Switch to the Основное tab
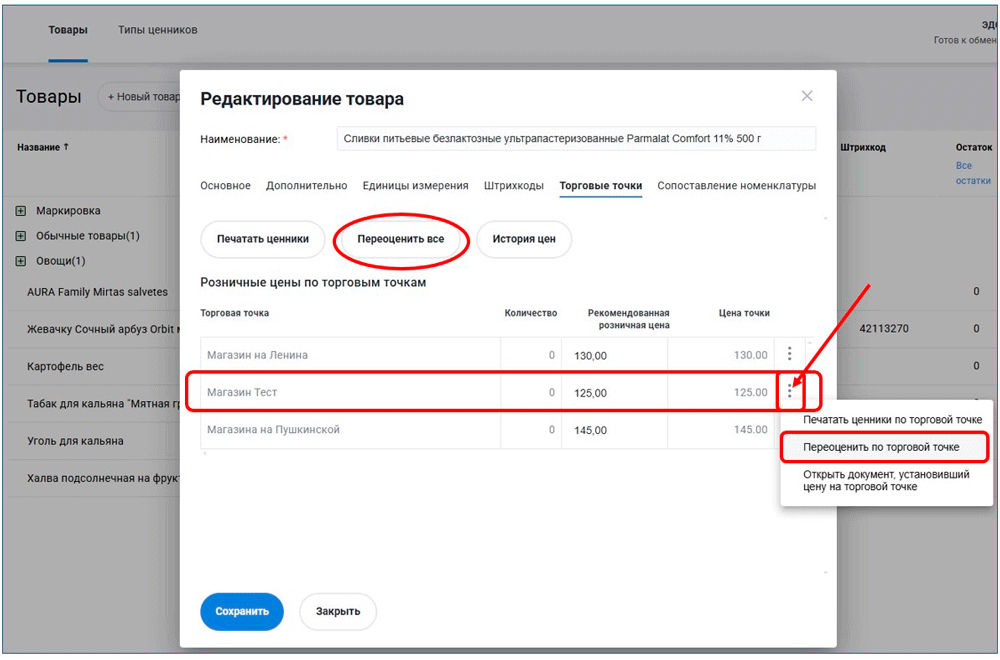Viewport: 1000px width, 660px height. coord(225,186)
